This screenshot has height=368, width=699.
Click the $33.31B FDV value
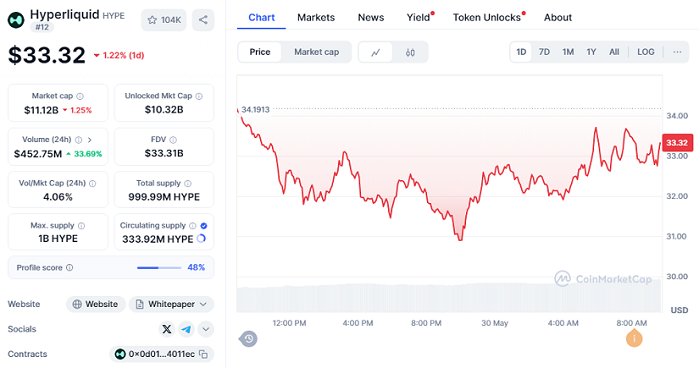164,153
